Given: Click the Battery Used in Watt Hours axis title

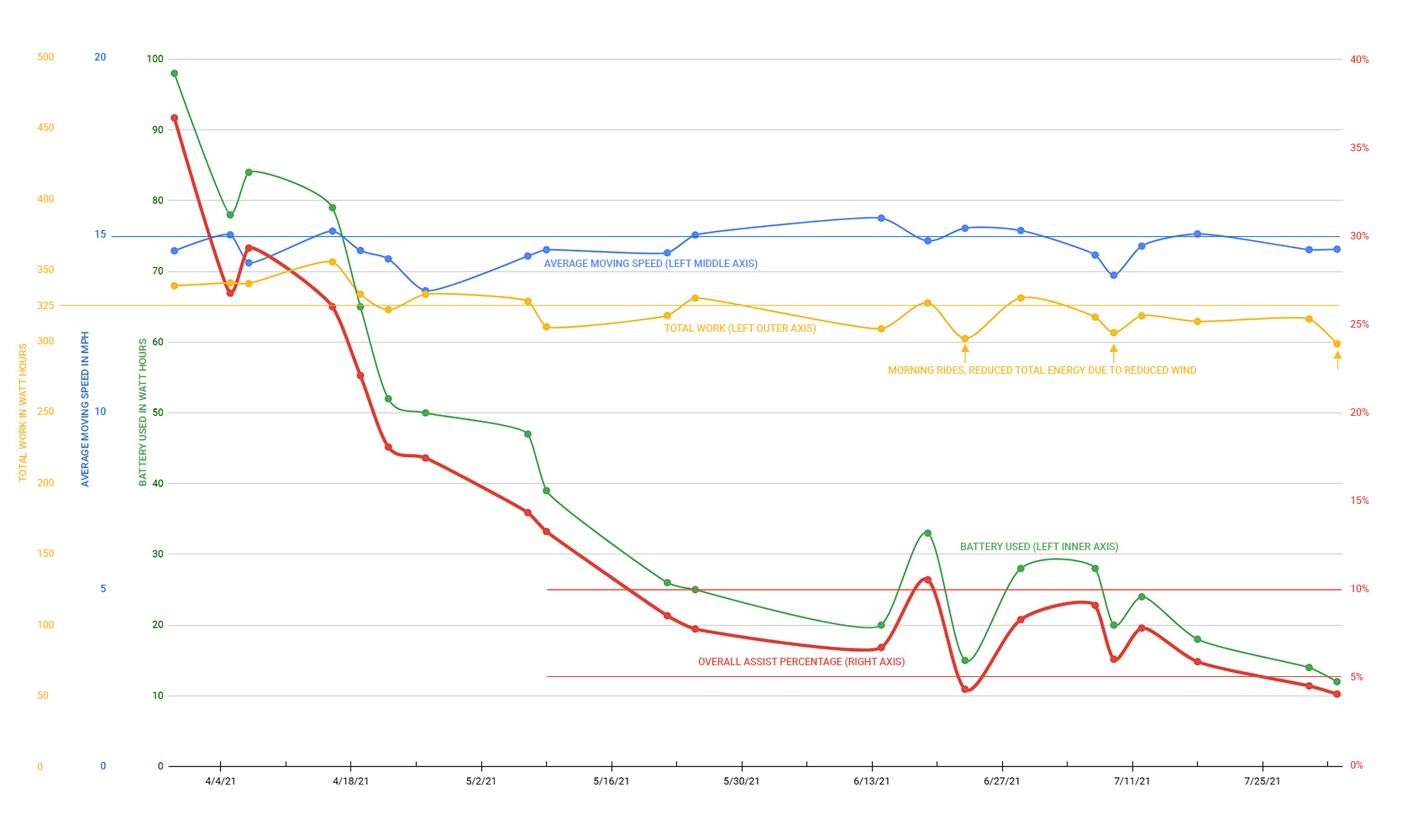Looking at the screenshot, I should [143, 412].
